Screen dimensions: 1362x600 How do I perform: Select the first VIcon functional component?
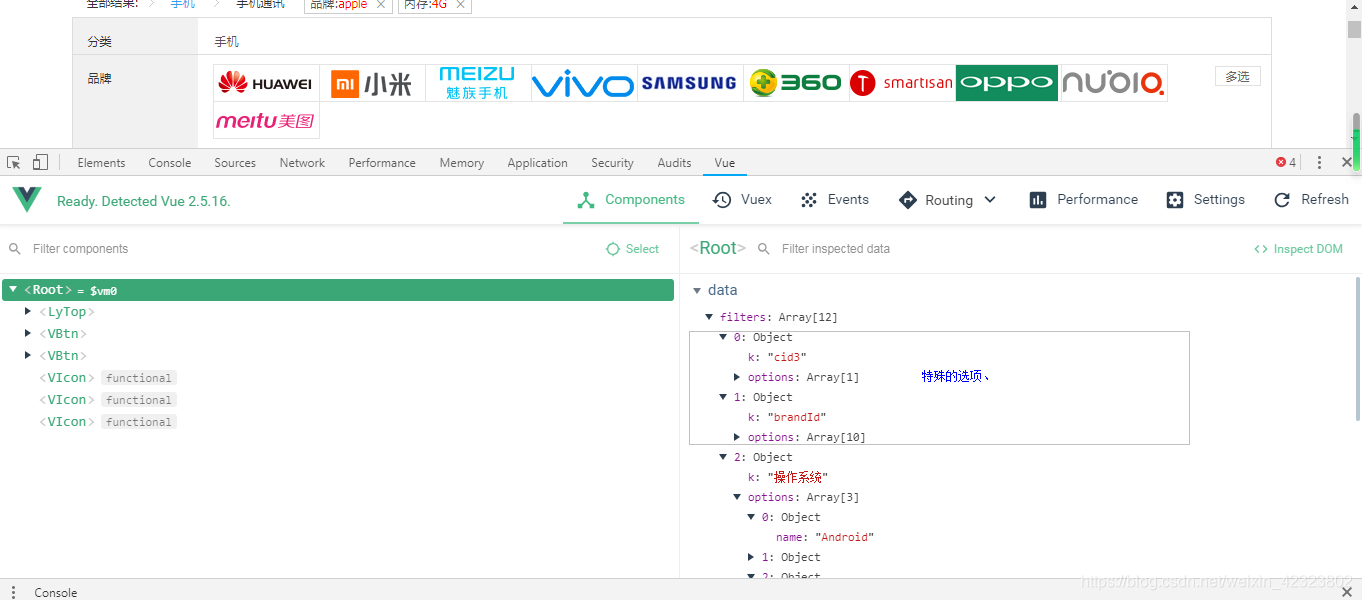(x=107, y=378)
